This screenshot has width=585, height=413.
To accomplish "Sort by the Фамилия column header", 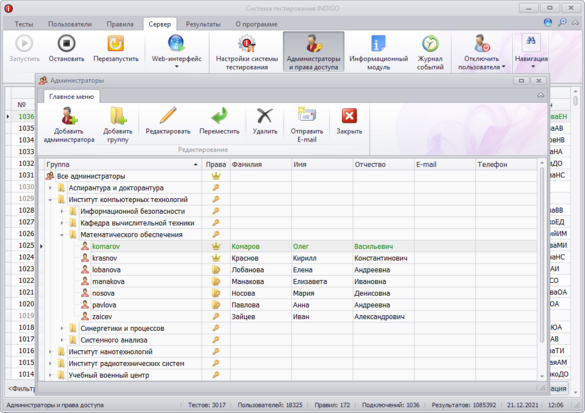I will (261, 165).
